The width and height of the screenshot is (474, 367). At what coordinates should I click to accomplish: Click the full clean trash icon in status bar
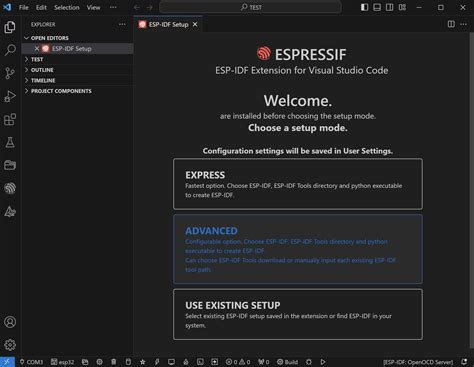(114, 362)
